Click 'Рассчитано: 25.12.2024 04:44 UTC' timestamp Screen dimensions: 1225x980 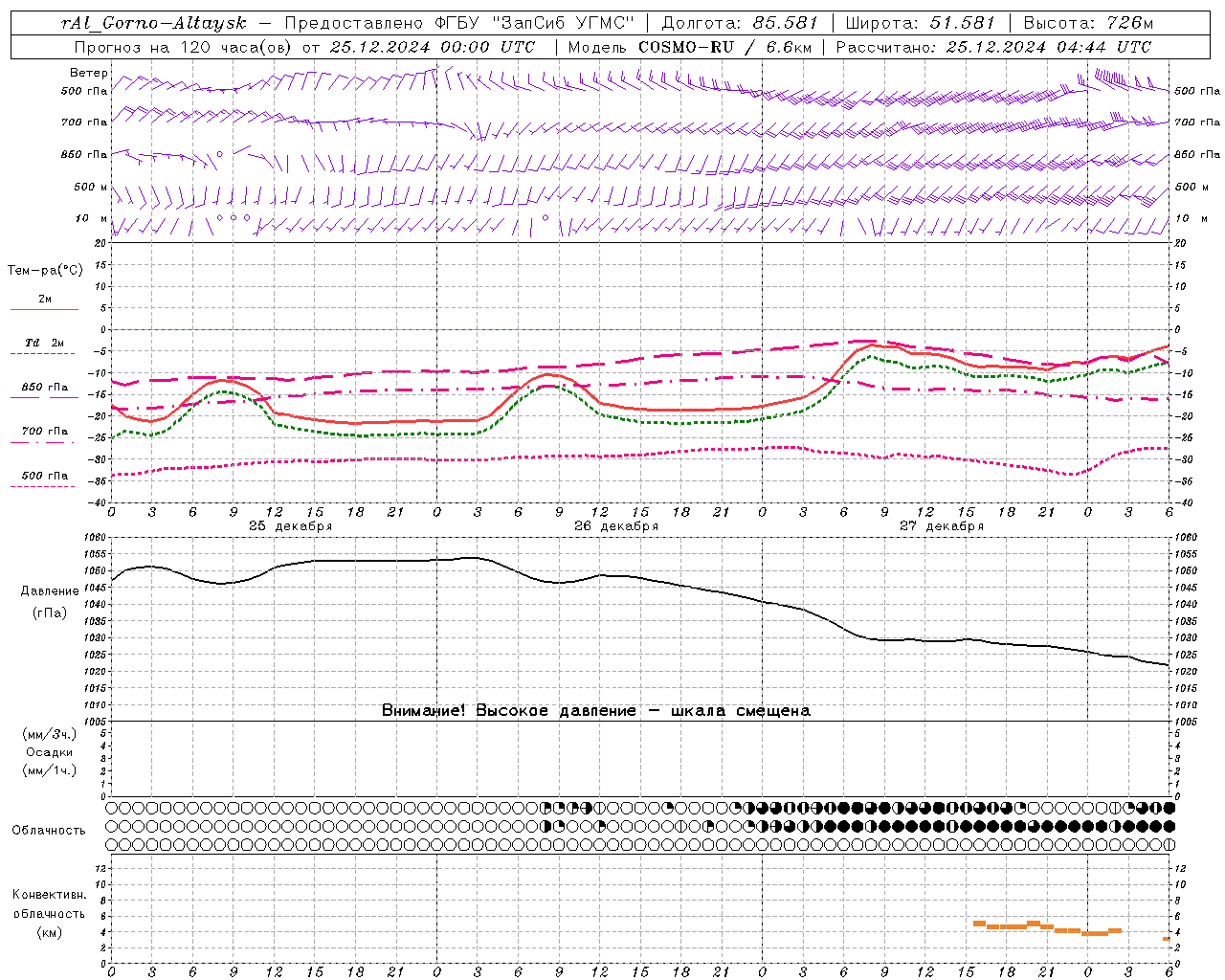tap(993, 47)
